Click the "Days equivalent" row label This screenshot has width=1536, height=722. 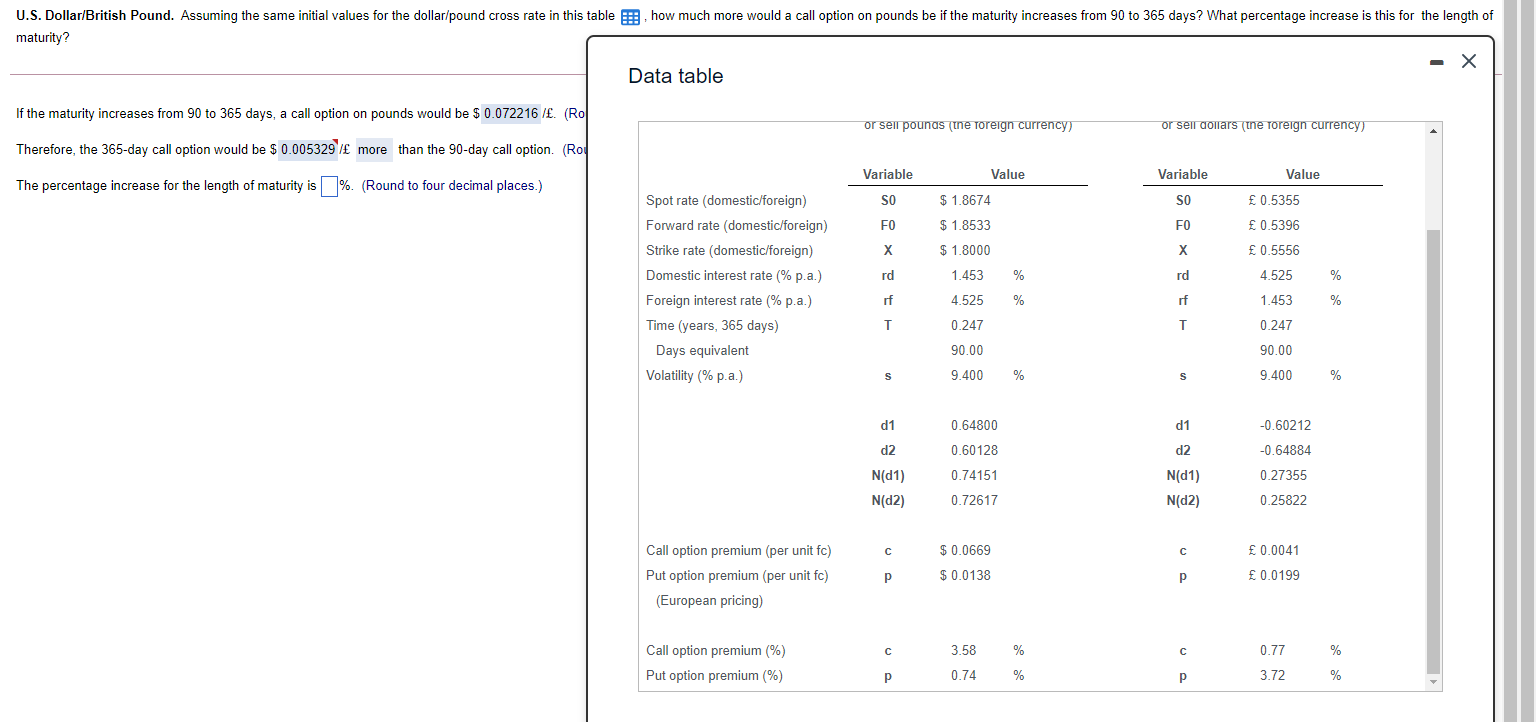coord(702,351)
